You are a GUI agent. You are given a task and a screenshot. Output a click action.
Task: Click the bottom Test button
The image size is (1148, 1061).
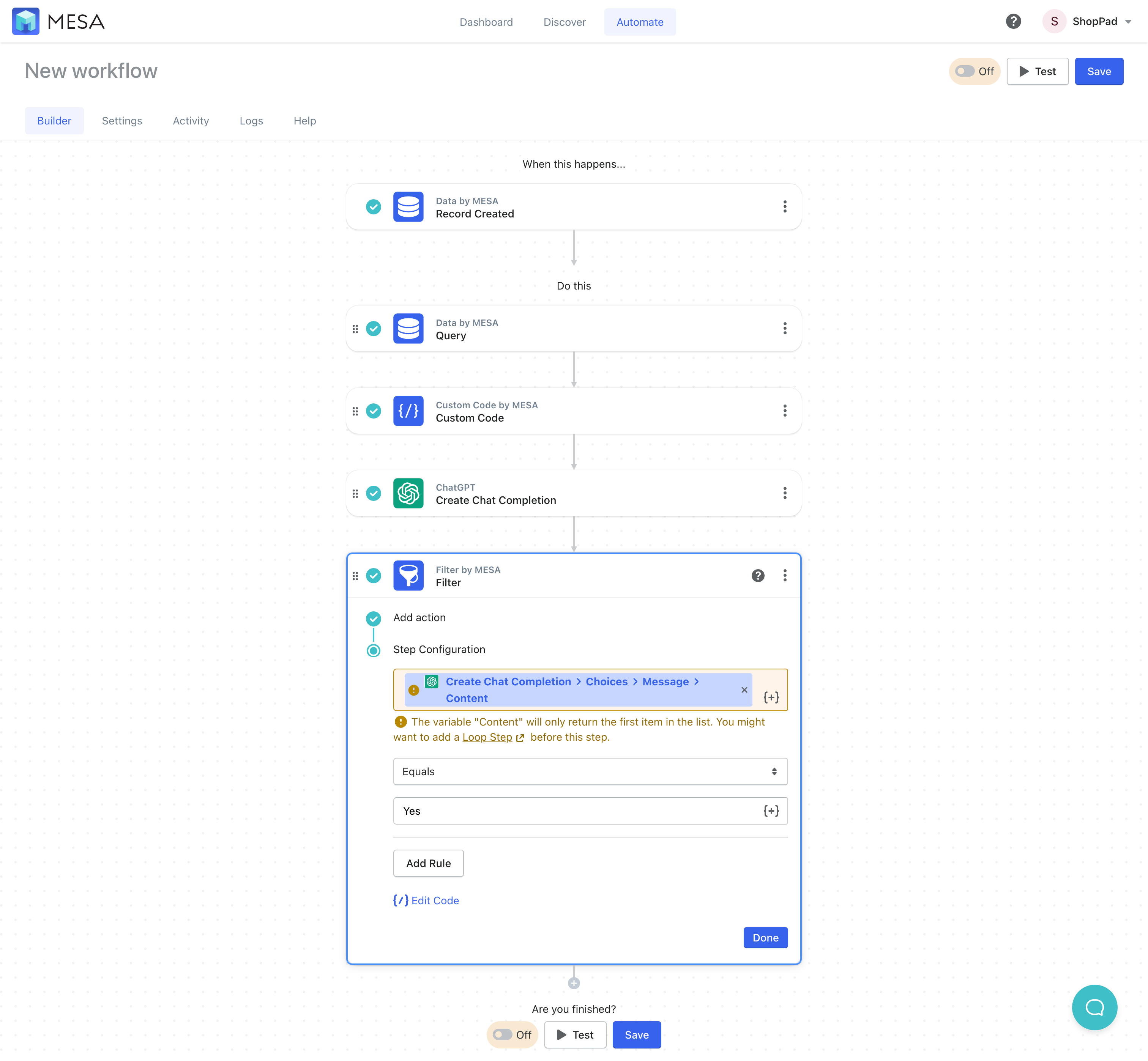tap(575, 1034)
